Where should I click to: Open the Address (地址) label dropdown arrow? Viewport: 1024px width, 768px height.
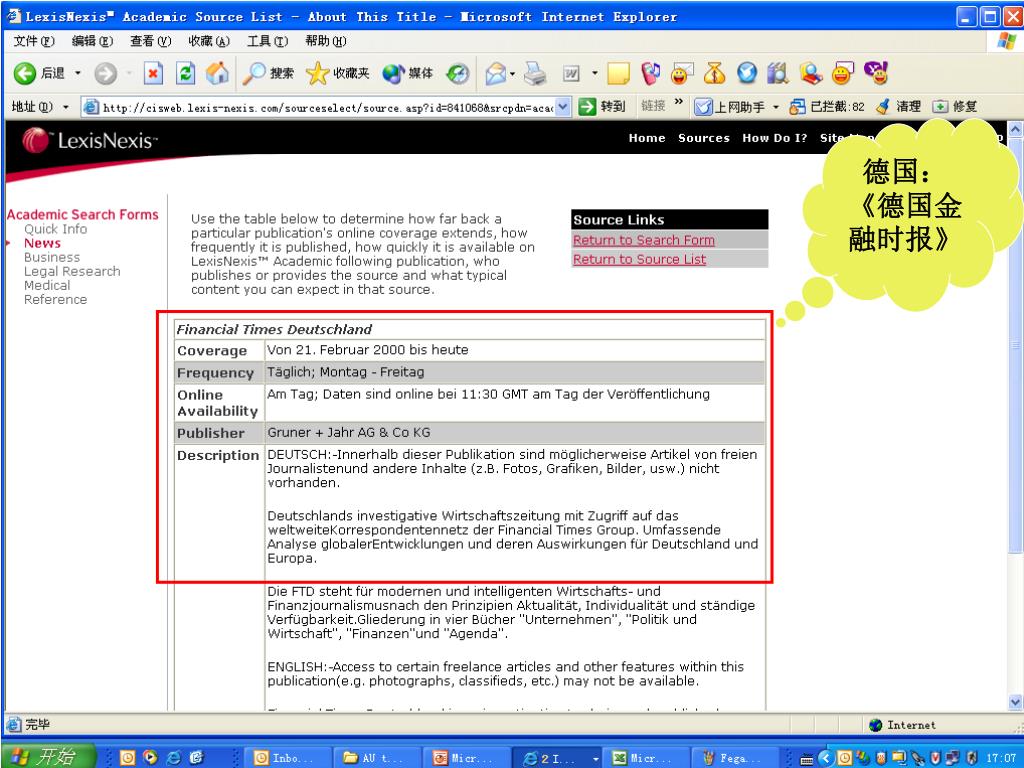coord(66,107)
